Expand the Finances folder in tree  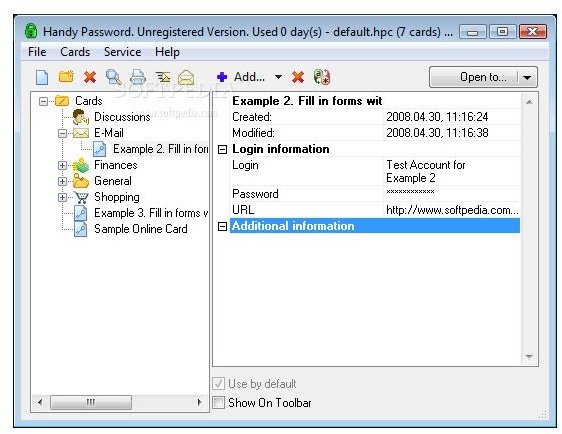62,166
